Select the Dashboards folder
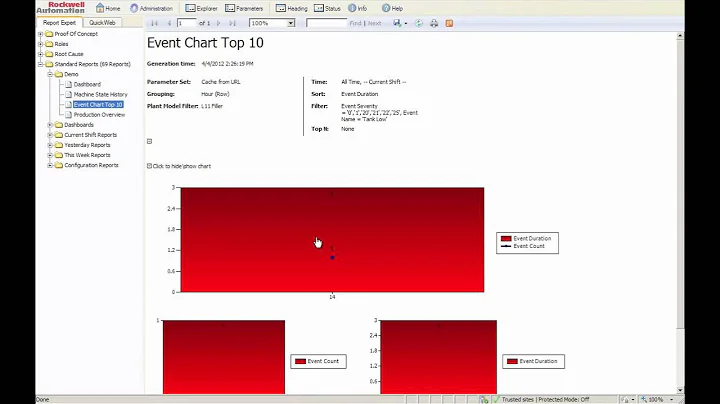720x404 pixels. pyautogui.click(x=79, y=125)
